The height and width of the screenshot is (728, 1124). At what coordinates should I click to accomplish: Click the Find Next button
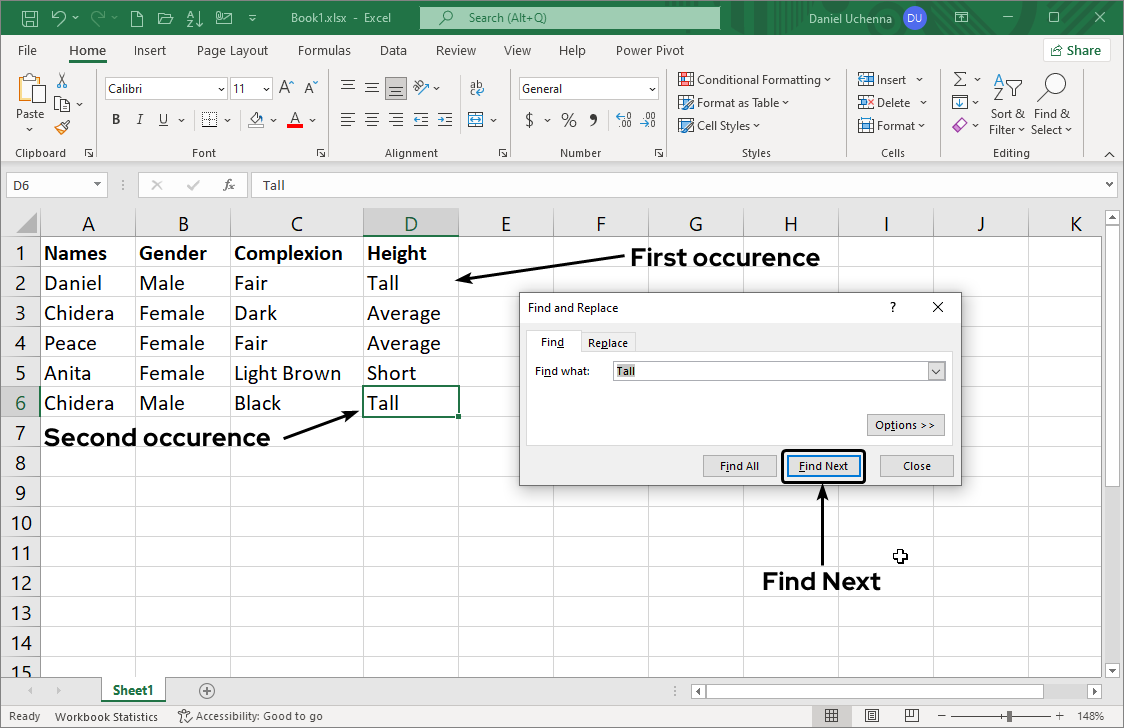[x=823, y=466]
